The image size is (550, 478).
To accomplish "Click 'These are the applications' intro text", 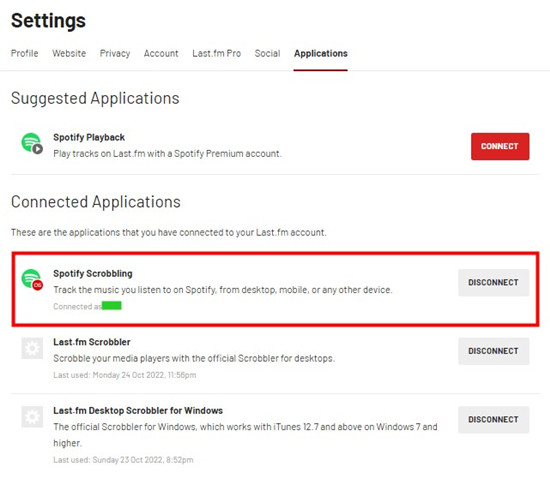I will pos(169,232).
